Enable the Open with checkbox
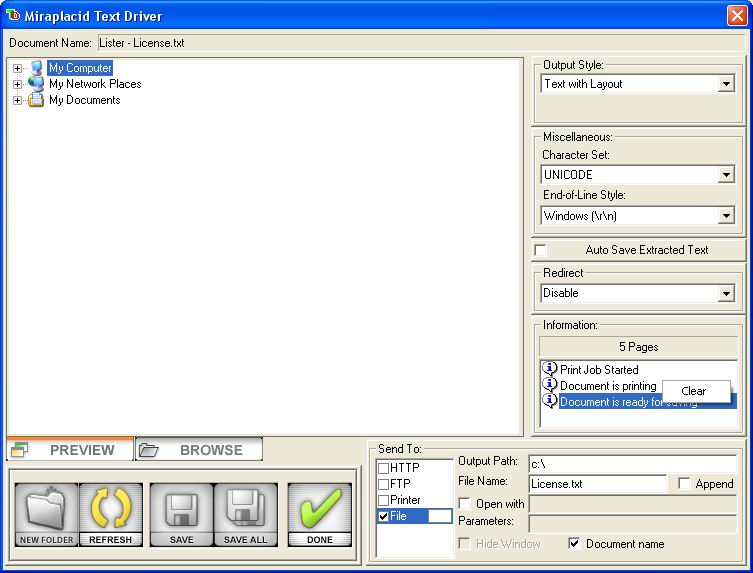This screenshot has width=753, height=573. click(x=464, y=503)
